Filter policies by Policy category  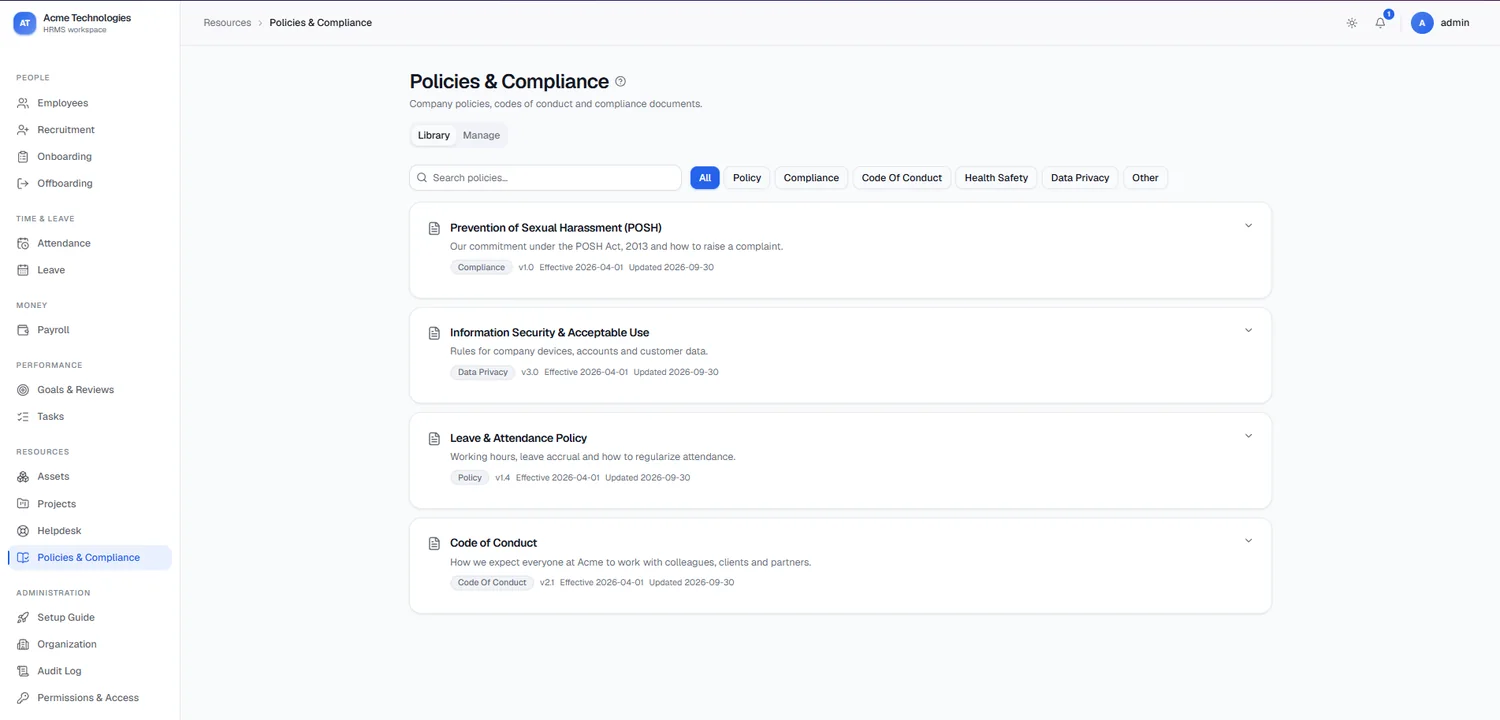point(747,178)
